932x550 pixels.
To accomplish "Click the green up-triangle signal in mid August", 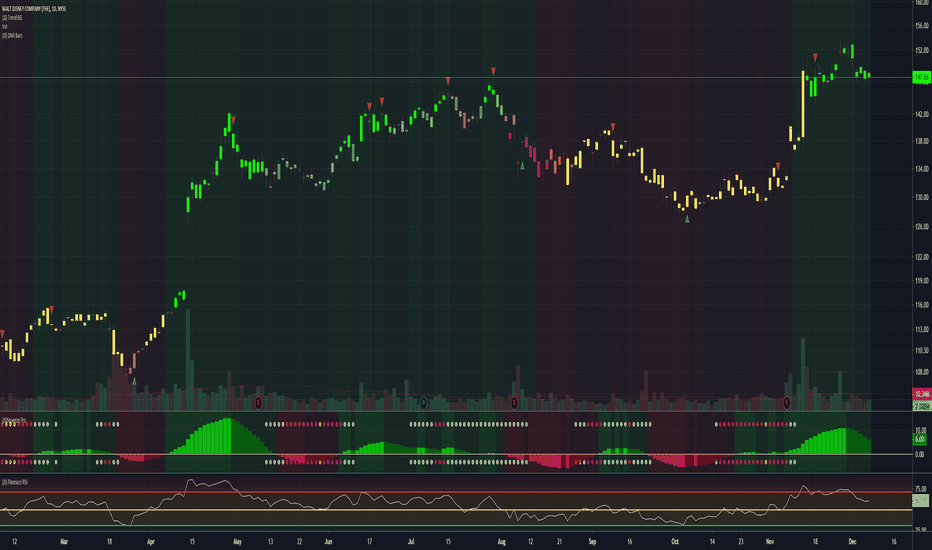I will click(522, 166).
